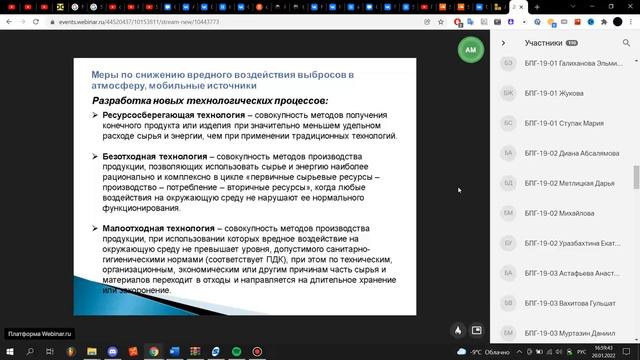Screen dimensions: 640x360
Task: Open the Windows notification center
Action: tap(627, 351)
